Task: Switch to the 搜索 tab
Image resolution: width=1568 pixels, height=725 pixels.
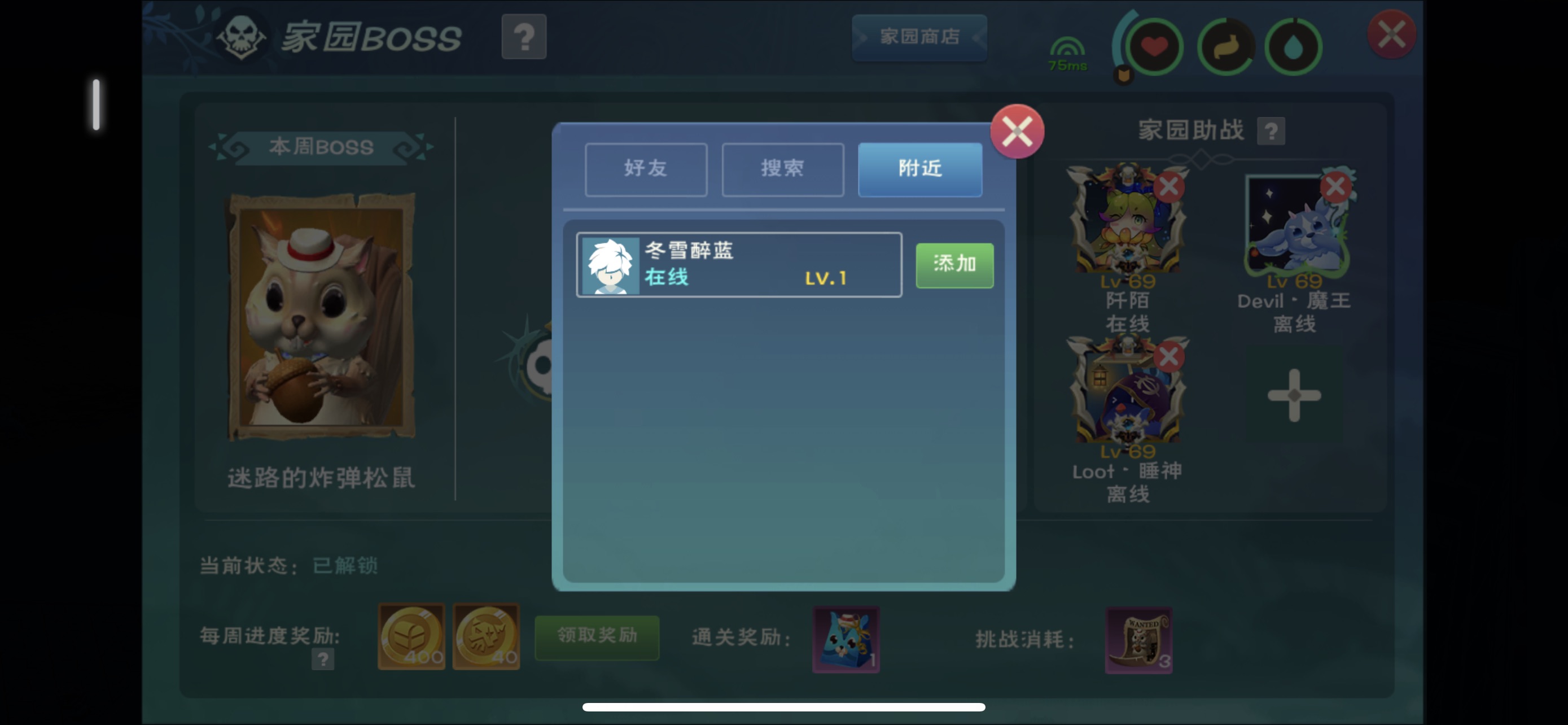Action: 783,169
